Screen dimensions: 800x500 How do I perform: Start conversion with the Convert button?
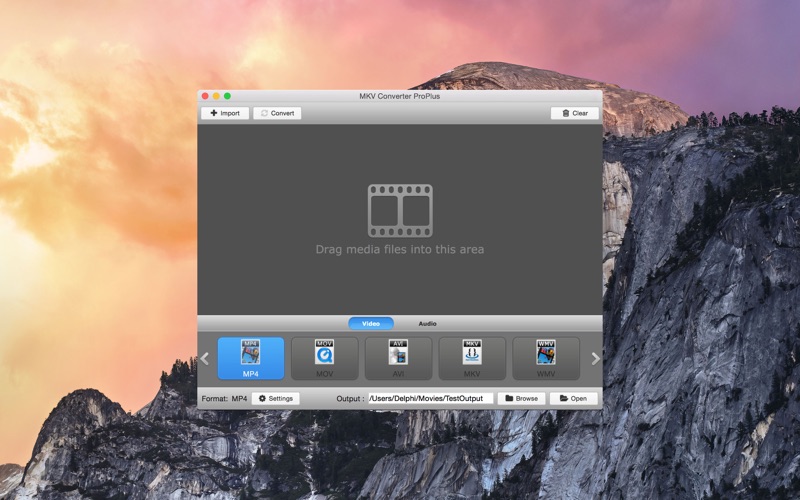coord(278,113)
